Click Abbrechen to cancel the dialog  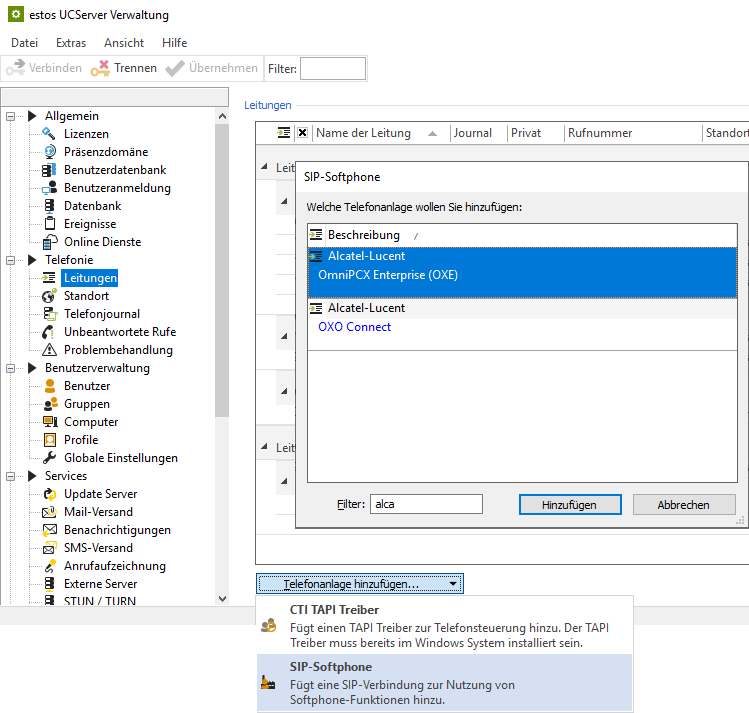pyautogui.click(x=683, y=505)
